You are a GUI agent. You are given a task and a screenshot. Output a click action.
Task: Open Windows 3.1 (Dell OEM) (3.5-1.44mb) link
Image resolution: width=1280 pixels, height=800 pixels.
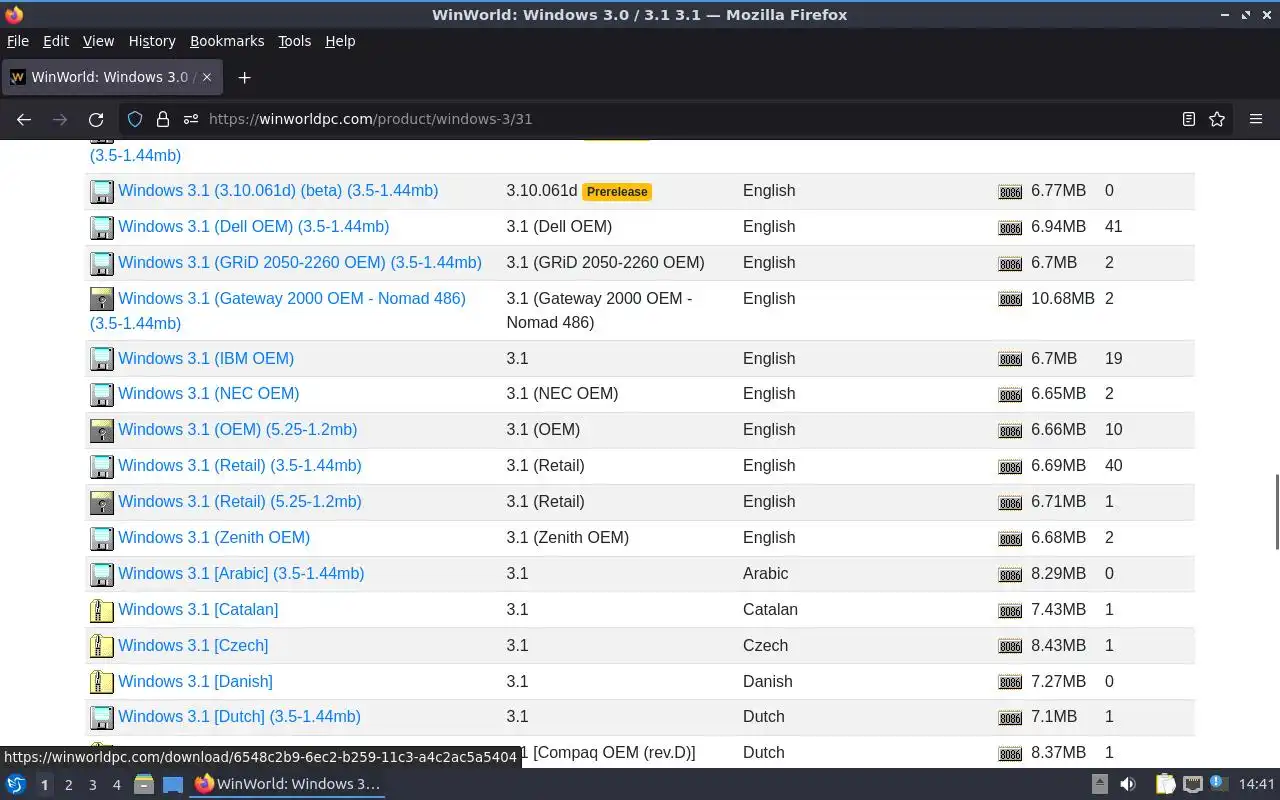click(254, 226)
